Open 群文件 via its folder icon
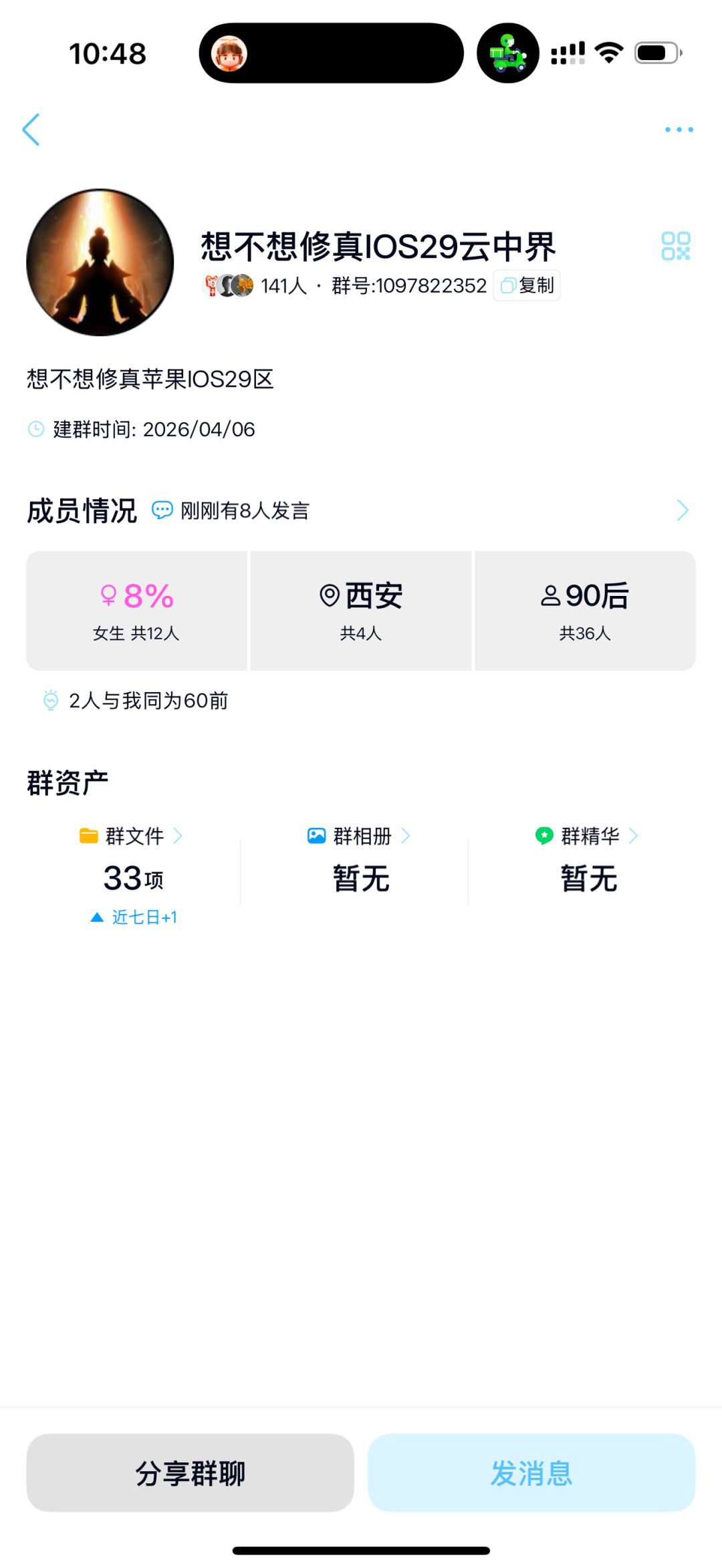This screenshot has width=722, height=1568. click(89, 836)
